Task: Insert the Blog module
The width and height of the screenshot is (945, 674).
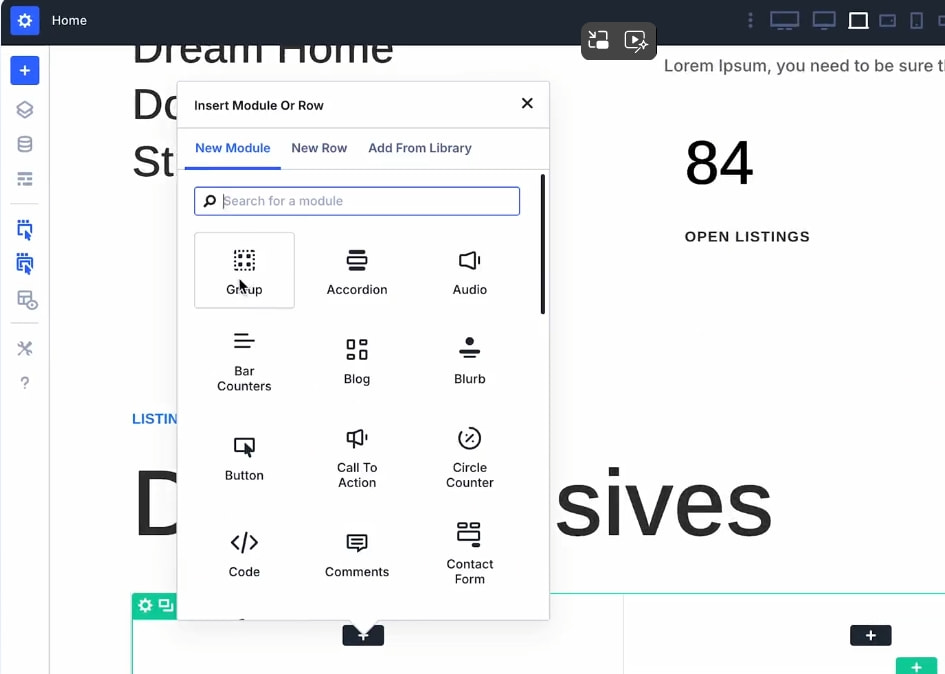Action: point(357,362)
